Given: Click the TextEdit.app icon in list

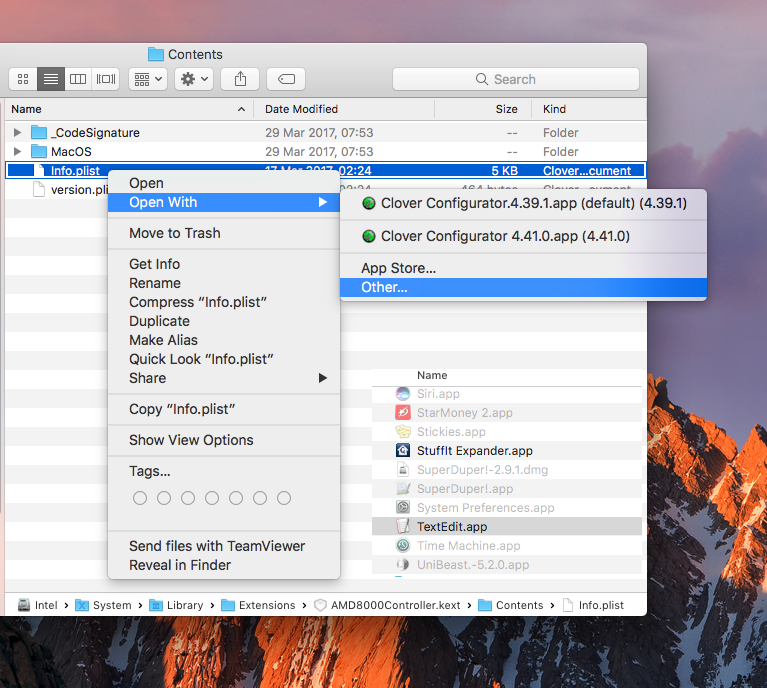Looking at the screenshot, I should (403, 527).
